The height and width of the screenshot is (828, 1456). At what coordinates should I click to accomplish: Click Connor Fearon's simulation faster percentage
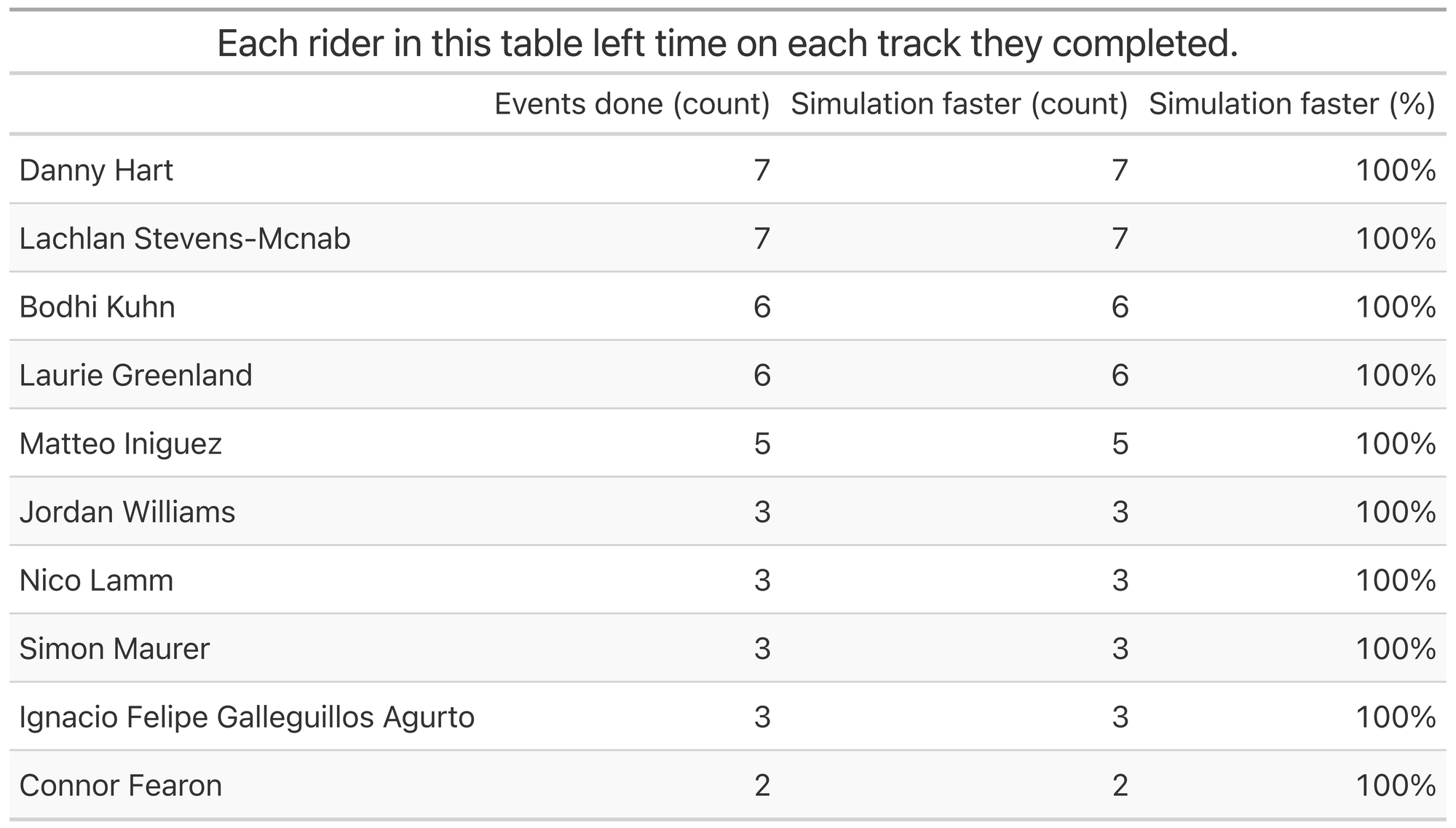(1395, 786)
